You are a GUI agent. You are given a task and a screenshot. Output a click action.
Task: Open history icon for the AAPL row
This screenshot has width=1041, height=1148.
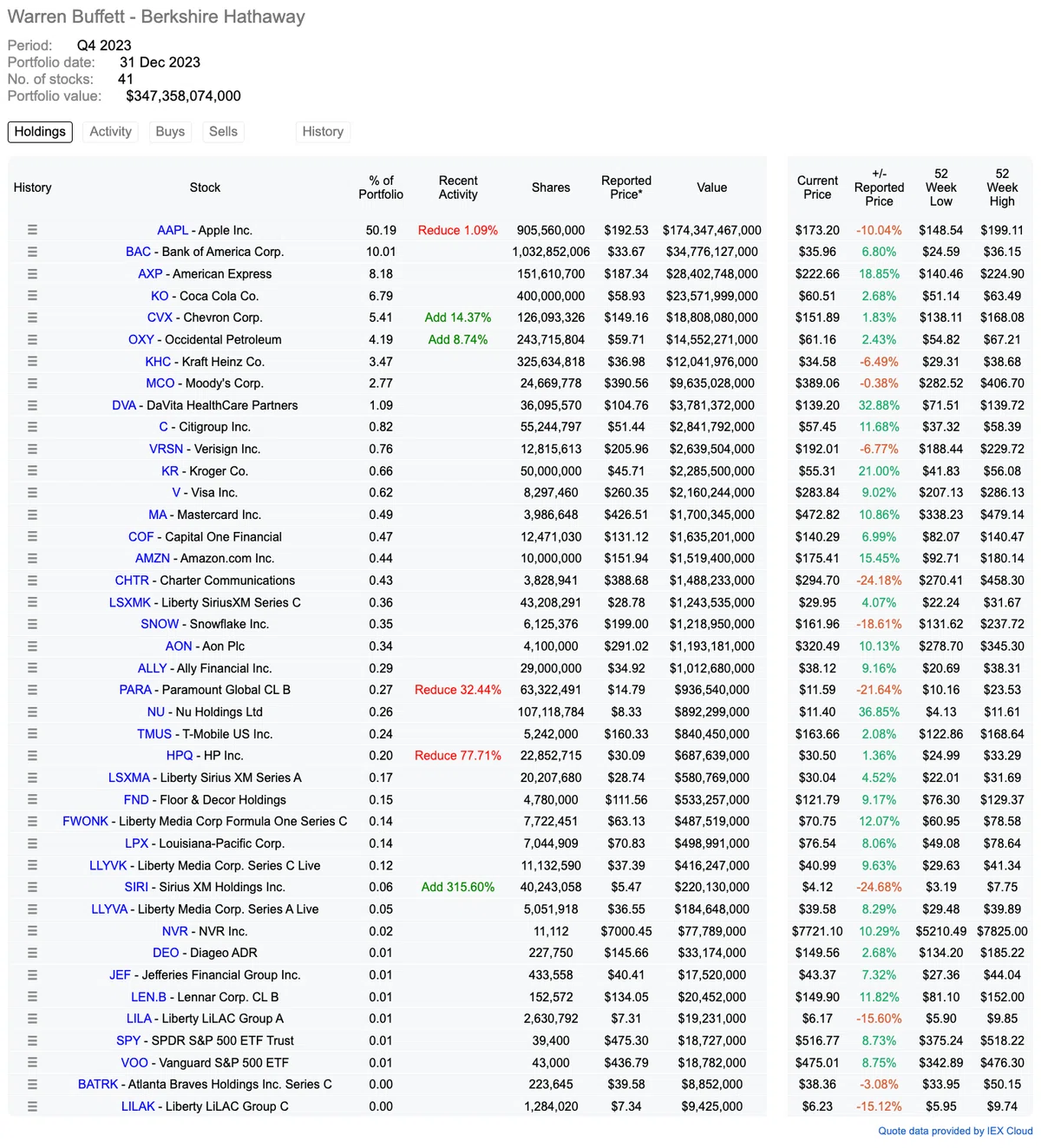click(32, 230)
